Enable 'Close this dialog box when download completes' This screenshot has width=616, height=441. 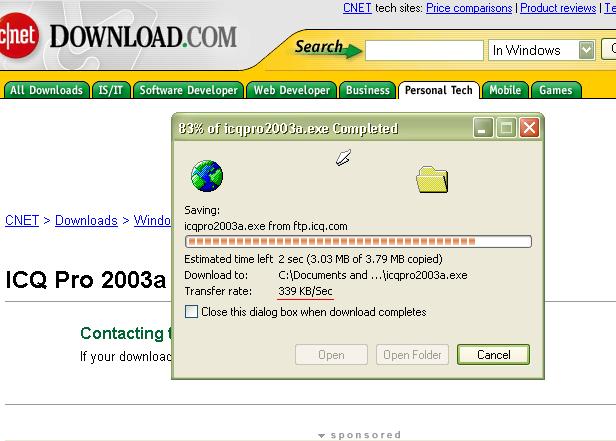coord(191,312)
